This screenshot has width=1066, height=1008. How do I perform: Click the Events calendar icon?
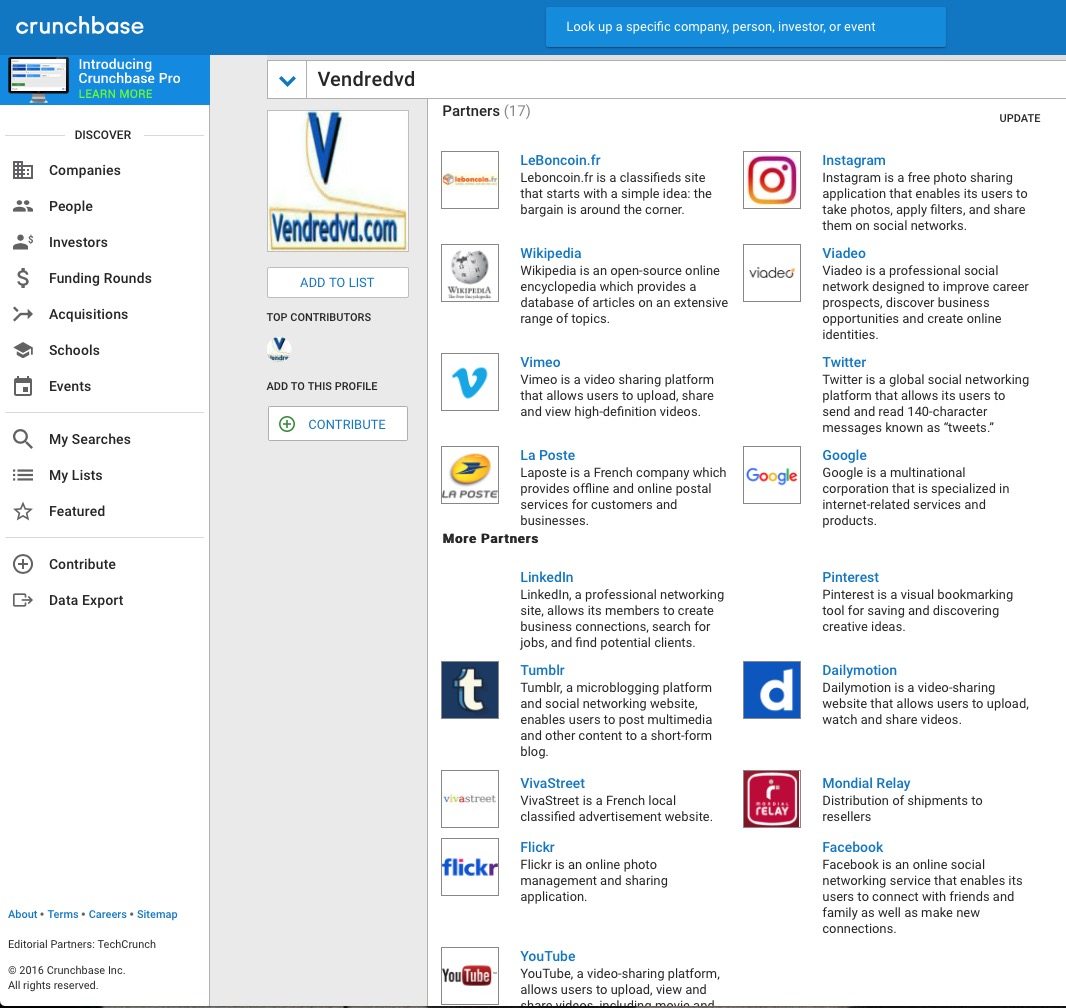23,386
